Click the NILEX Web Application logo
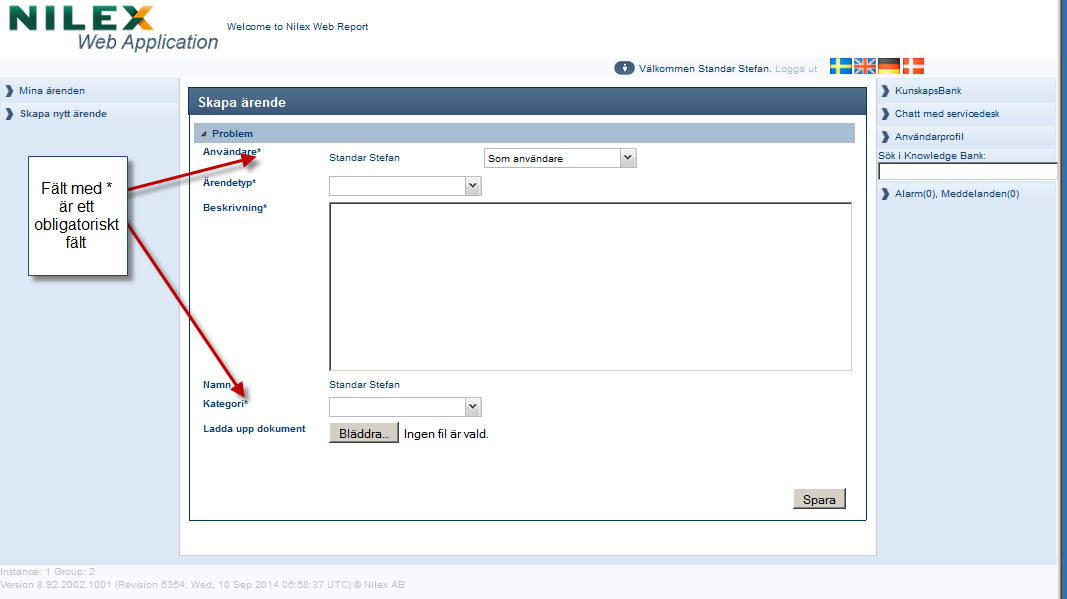The width and height of the screenshot is (1067, 599). (x=114, y=28)
